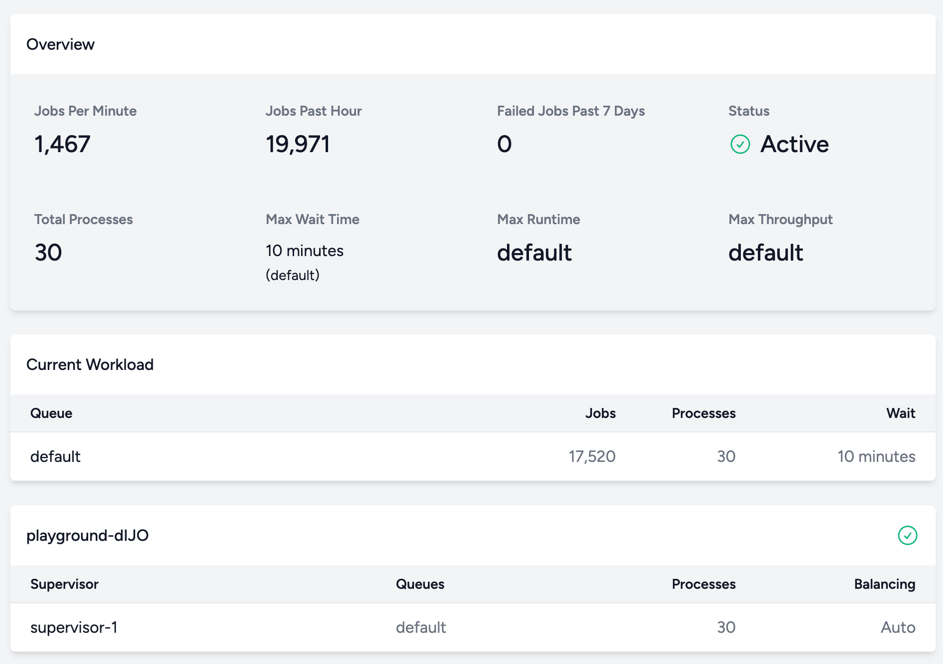Click the Total Processes value 30
Viewport: 943px width, 664px height.
coord(48,253)
